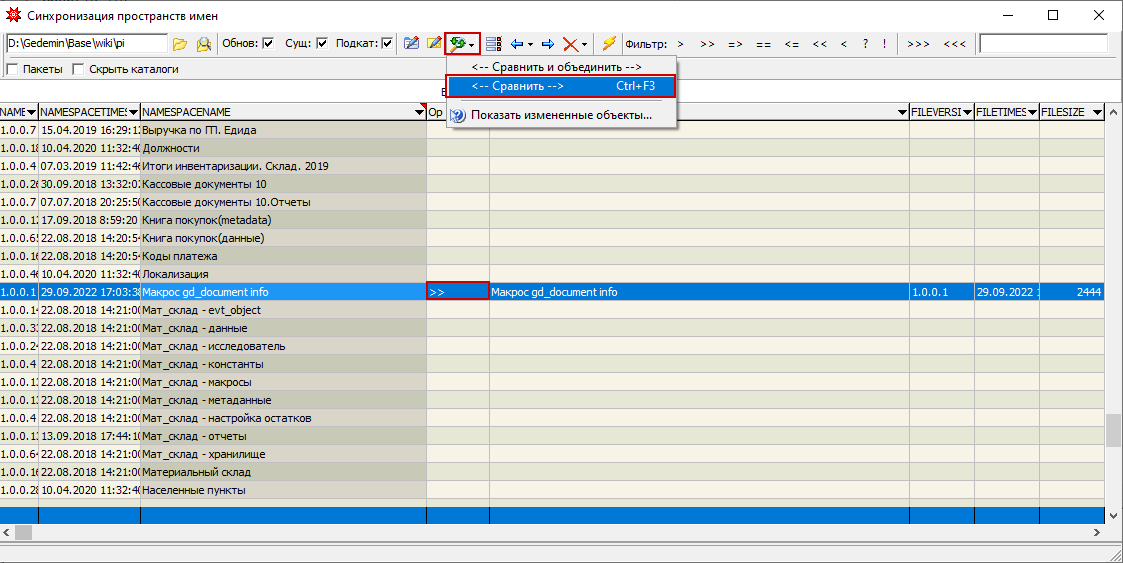The image size is (1123, 563).
Task: Choose Показать измененные объекты menu item
Action: click(x=561, y=115)
